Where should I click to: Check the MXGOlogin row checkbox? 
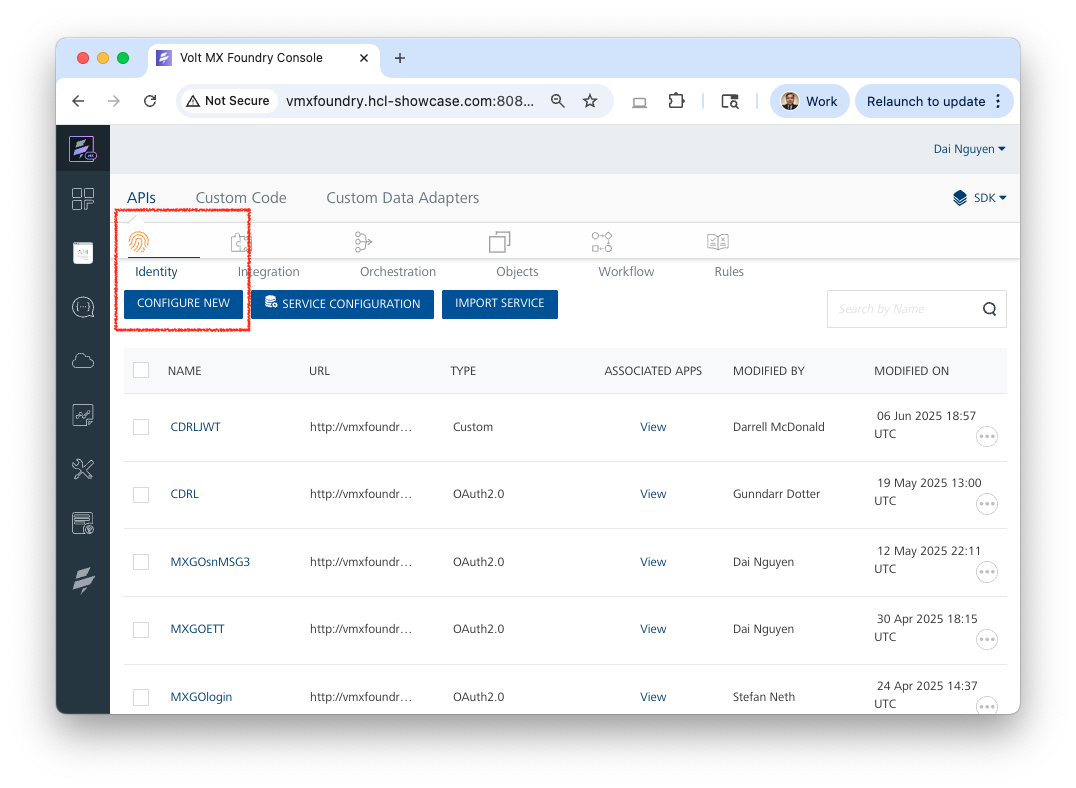tap(141, 697)
